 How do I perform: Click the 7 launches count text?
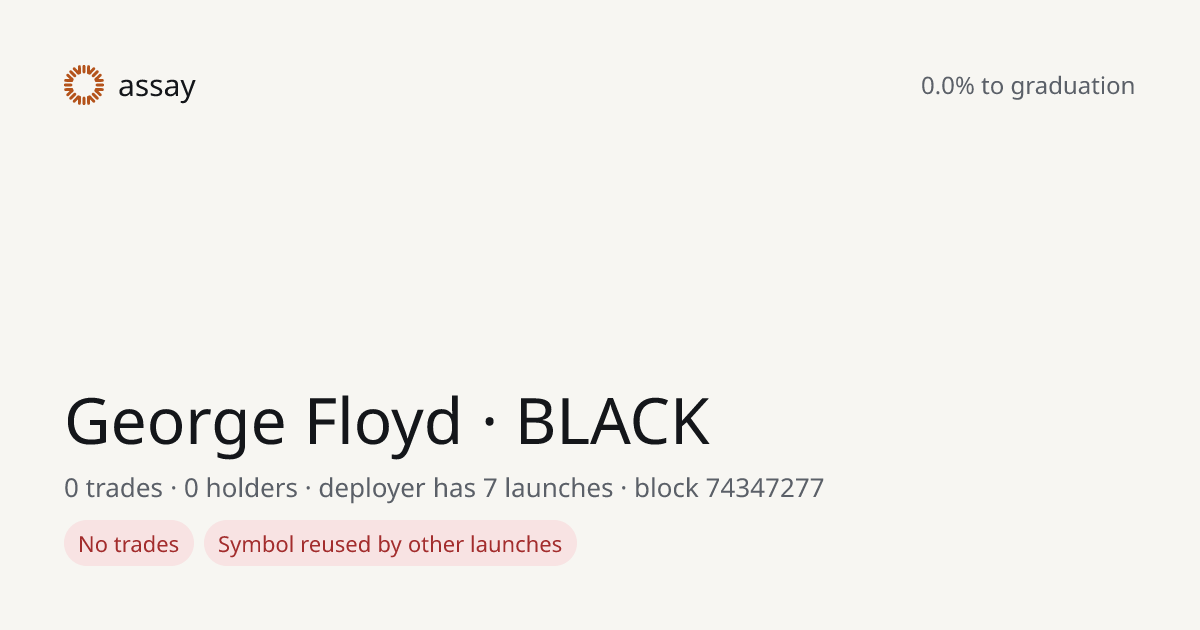(x=548, y=488)
